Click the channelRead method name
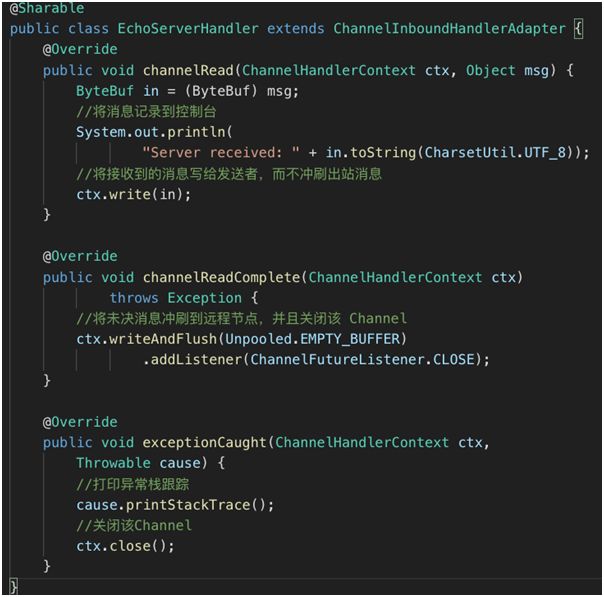Viewport: 604px width, 597px height. [x=188, y=70]
